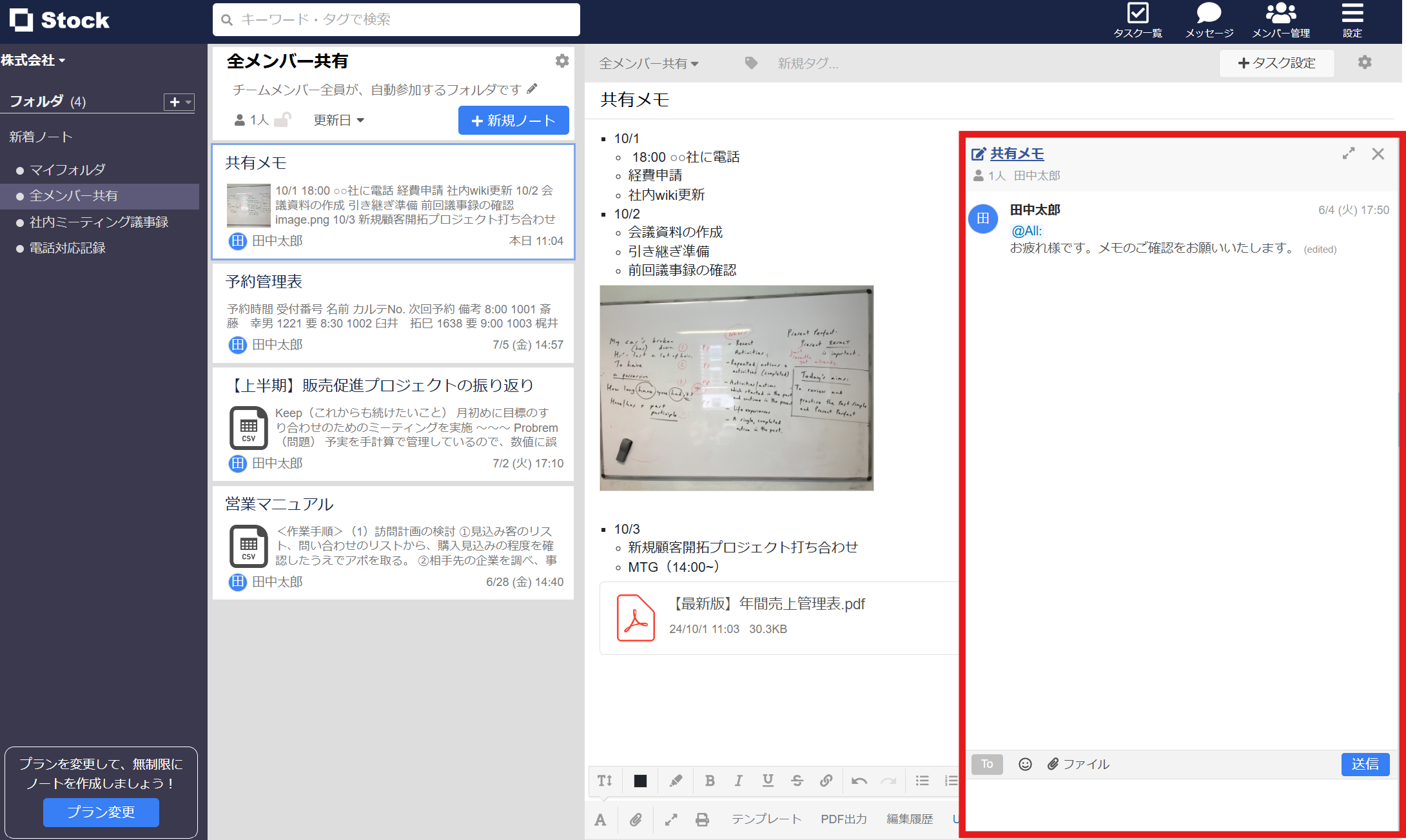
Task: Activate the highlighter pen tool
Action: pyautogui.click(x=675, y=781)
